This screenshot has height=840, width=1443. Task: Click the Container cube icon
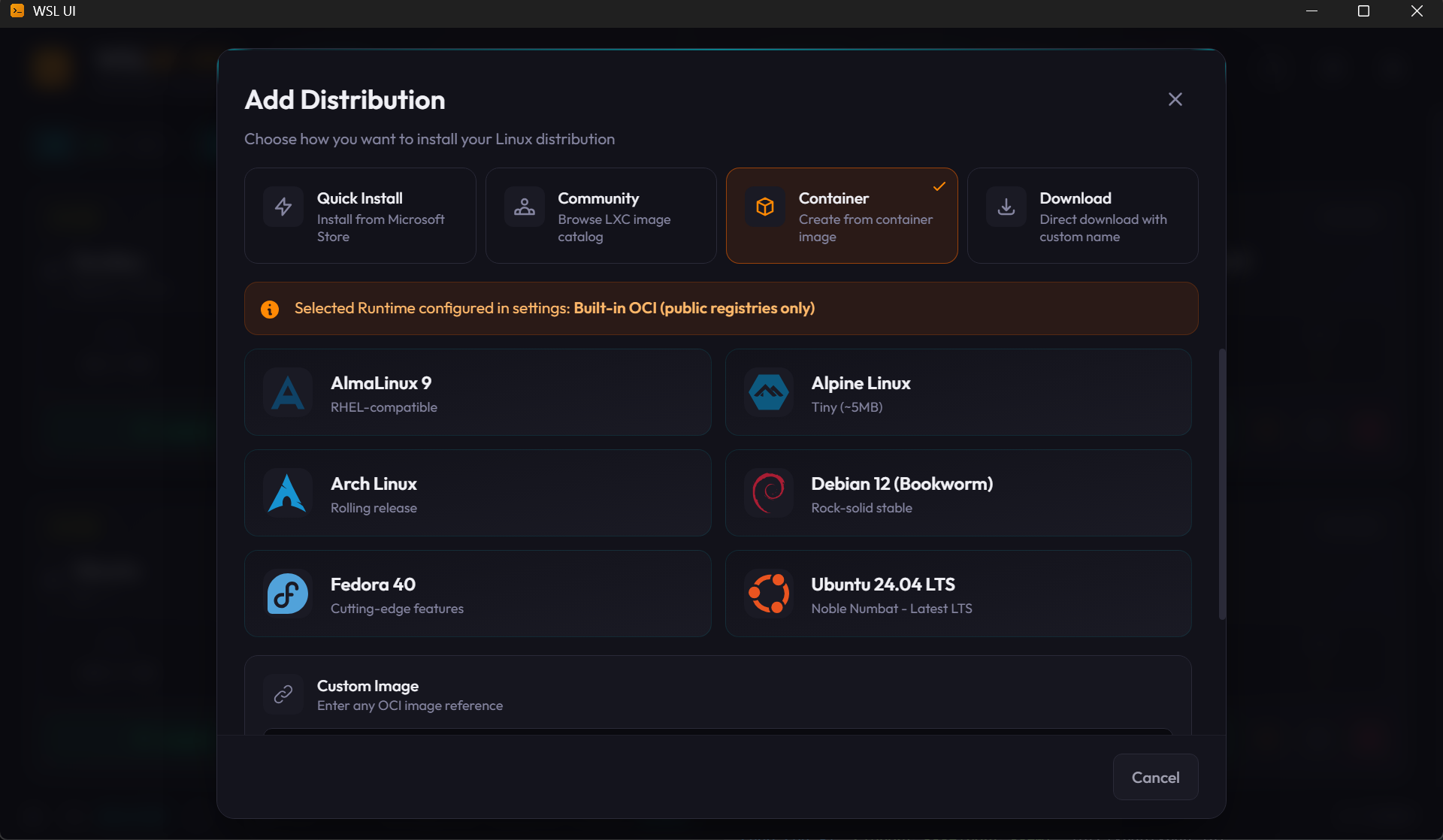coord(765,207)
